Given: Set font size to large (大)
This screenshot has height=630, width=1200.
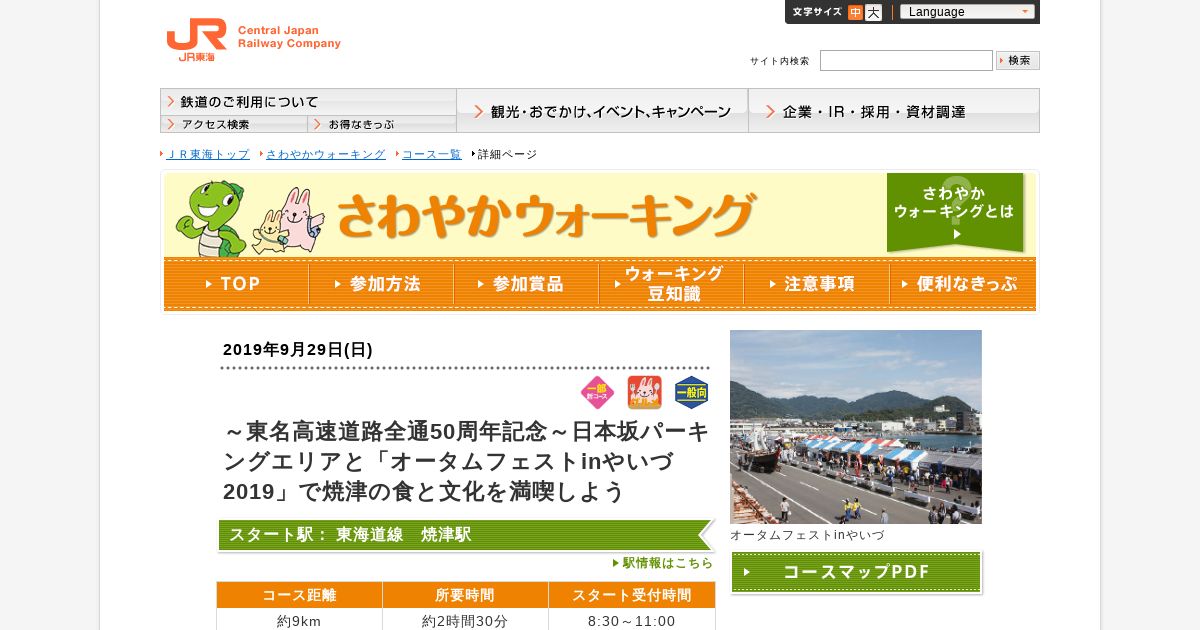Looking at the screenshot, I should point(873,12).
